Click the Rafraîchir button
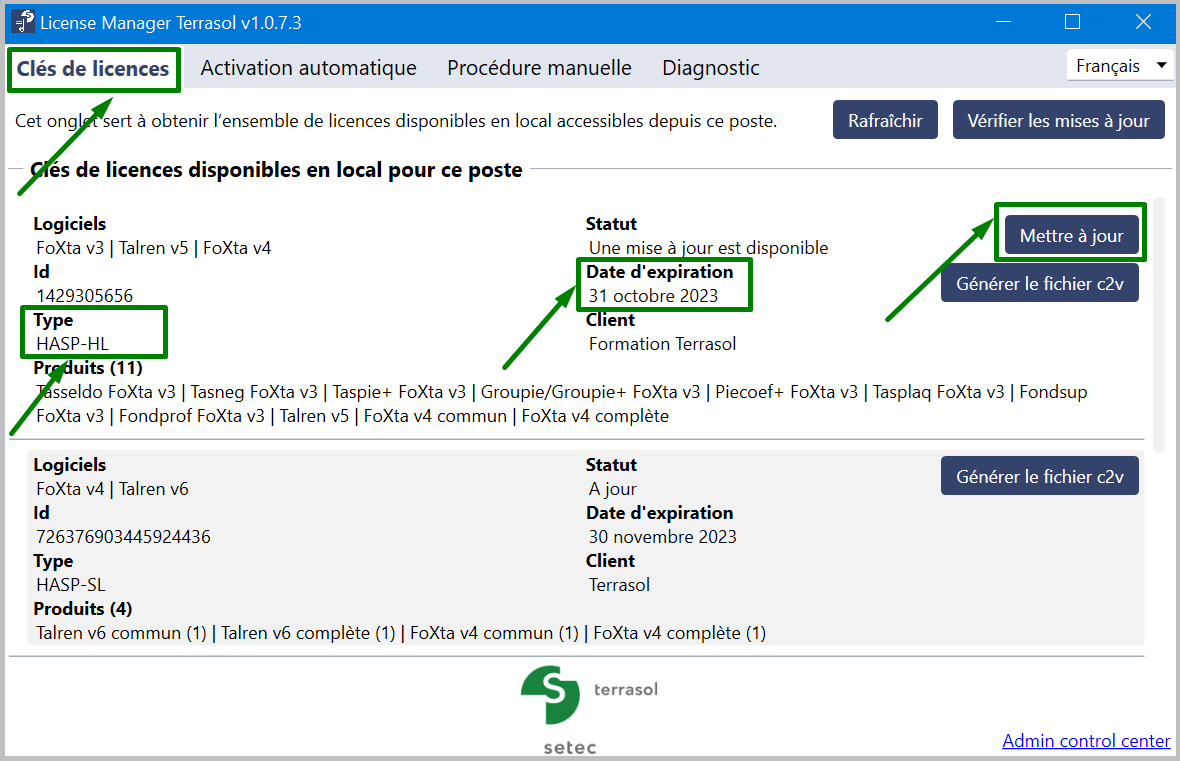The width and height of the screenshot is (1180, 761). [x=885, y=120]
